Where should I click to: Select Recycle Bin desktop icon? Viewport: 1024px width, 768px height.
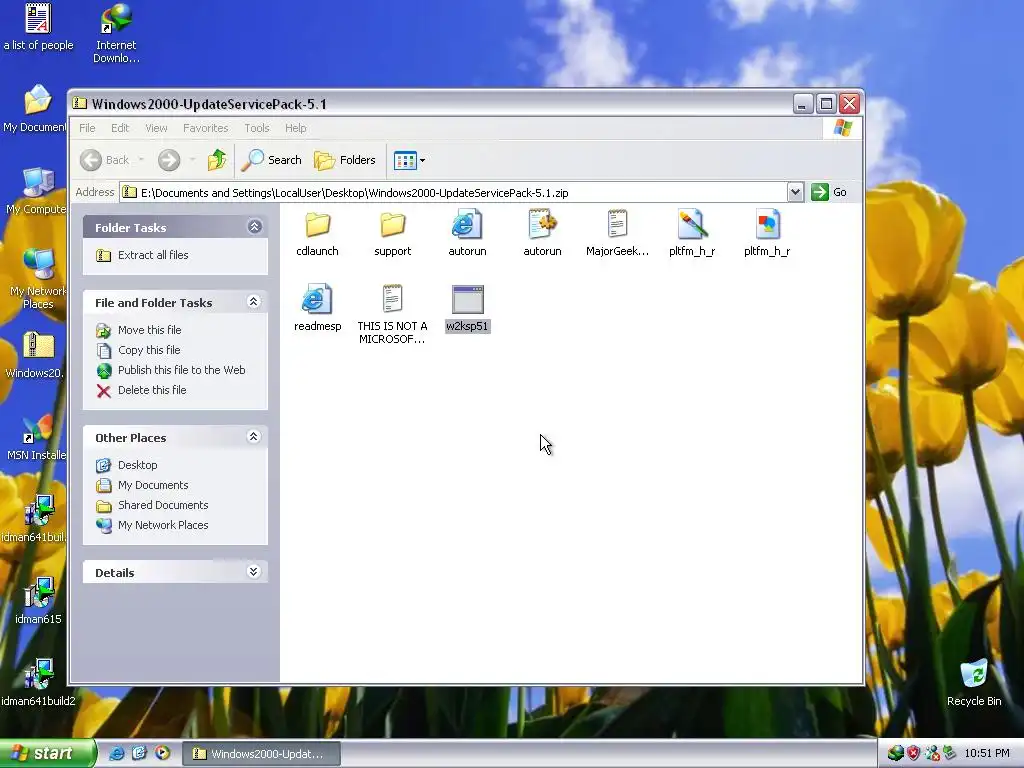(x=974, y=683)
